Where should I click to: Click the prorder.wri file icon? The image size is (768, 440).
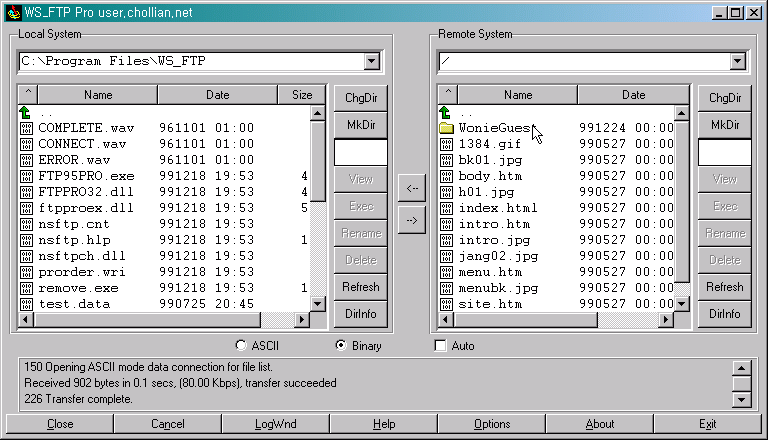point(26,272)
